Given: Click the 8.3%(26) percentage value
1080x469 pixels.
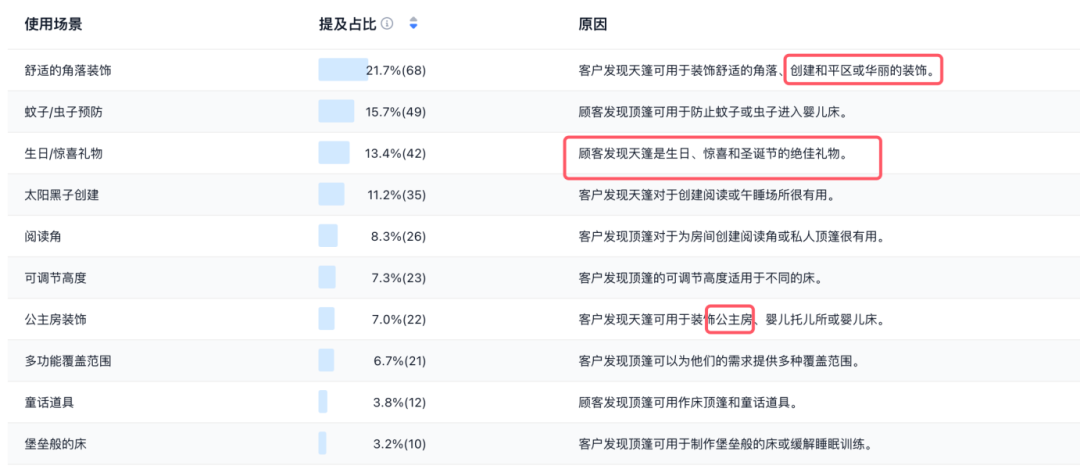Looking at the screenshot, I should 398,236.
